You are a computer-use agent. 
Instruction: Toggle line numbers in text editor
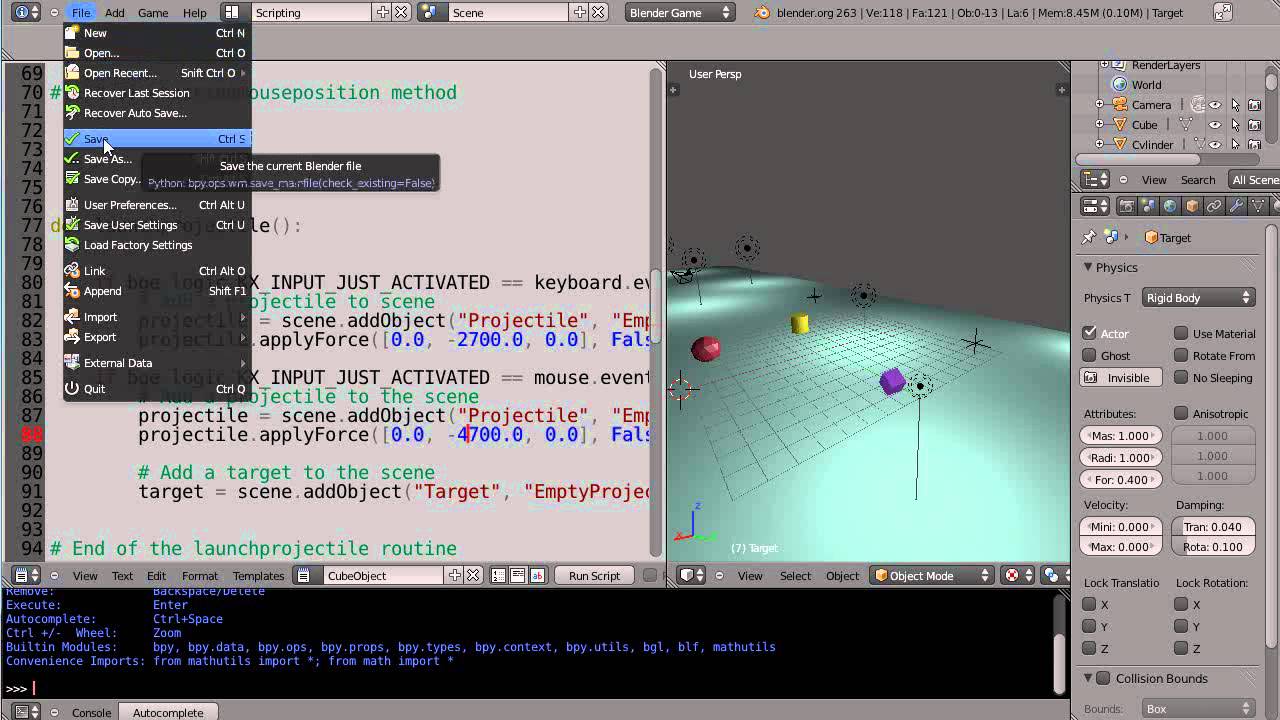click(499, 575)
